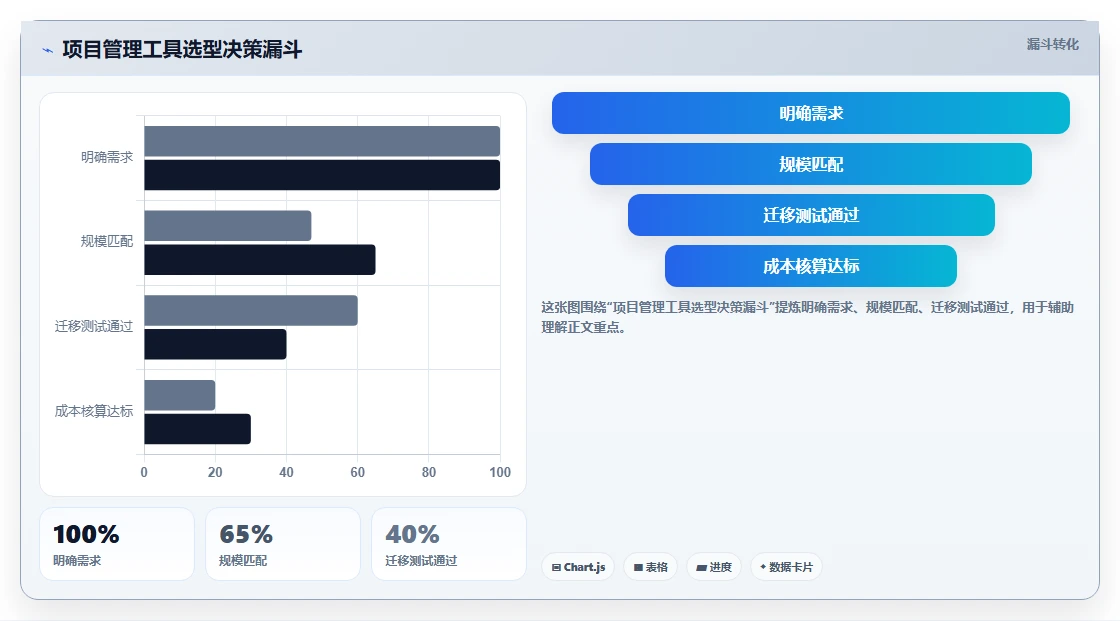The height and width of the screenshot is (621, 1120).
Task: Click the 数据卡片 tag chip
Action: [x=786, y=567]
